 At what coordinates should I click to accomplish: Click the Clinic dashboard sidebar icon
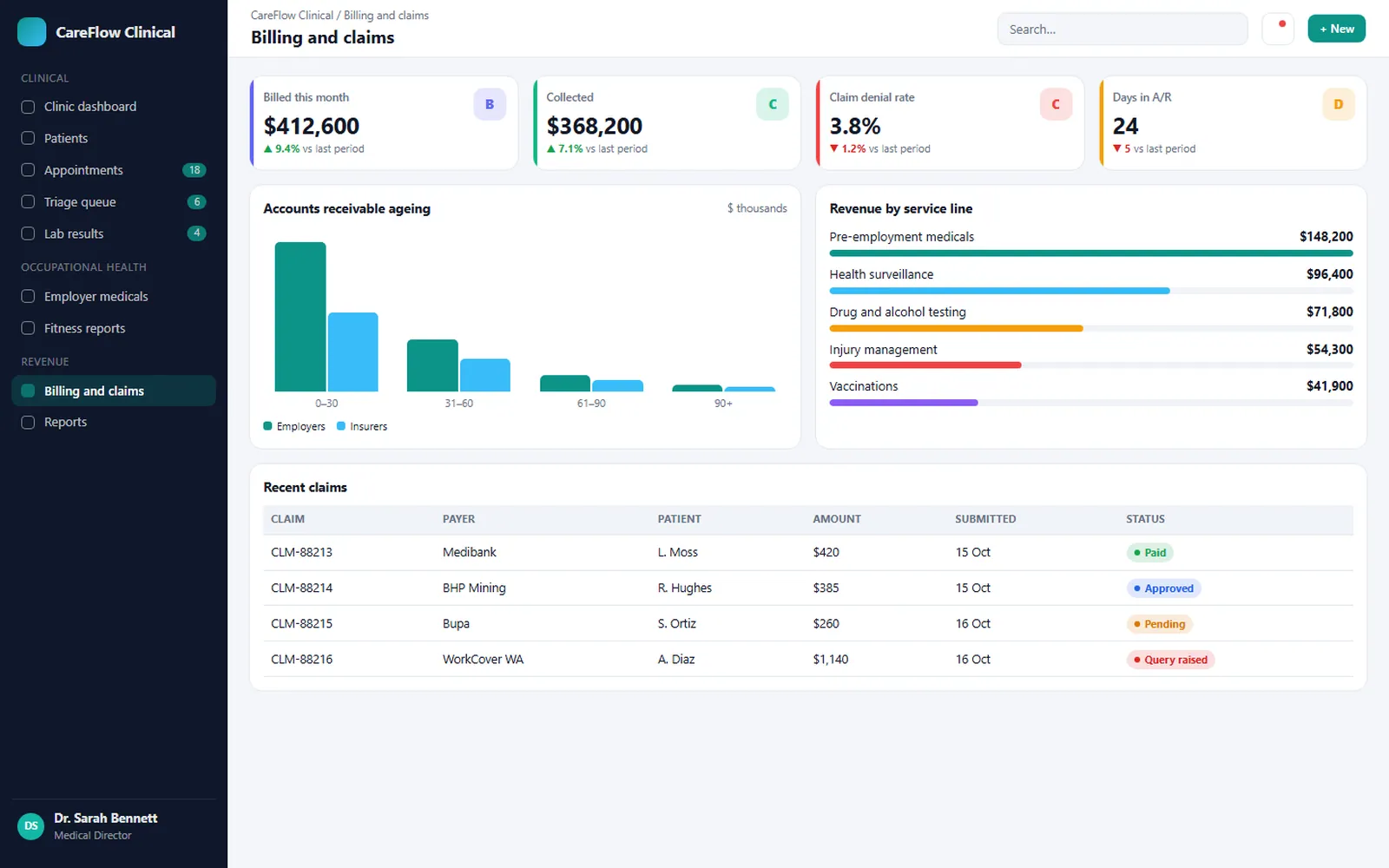[28, 107]
